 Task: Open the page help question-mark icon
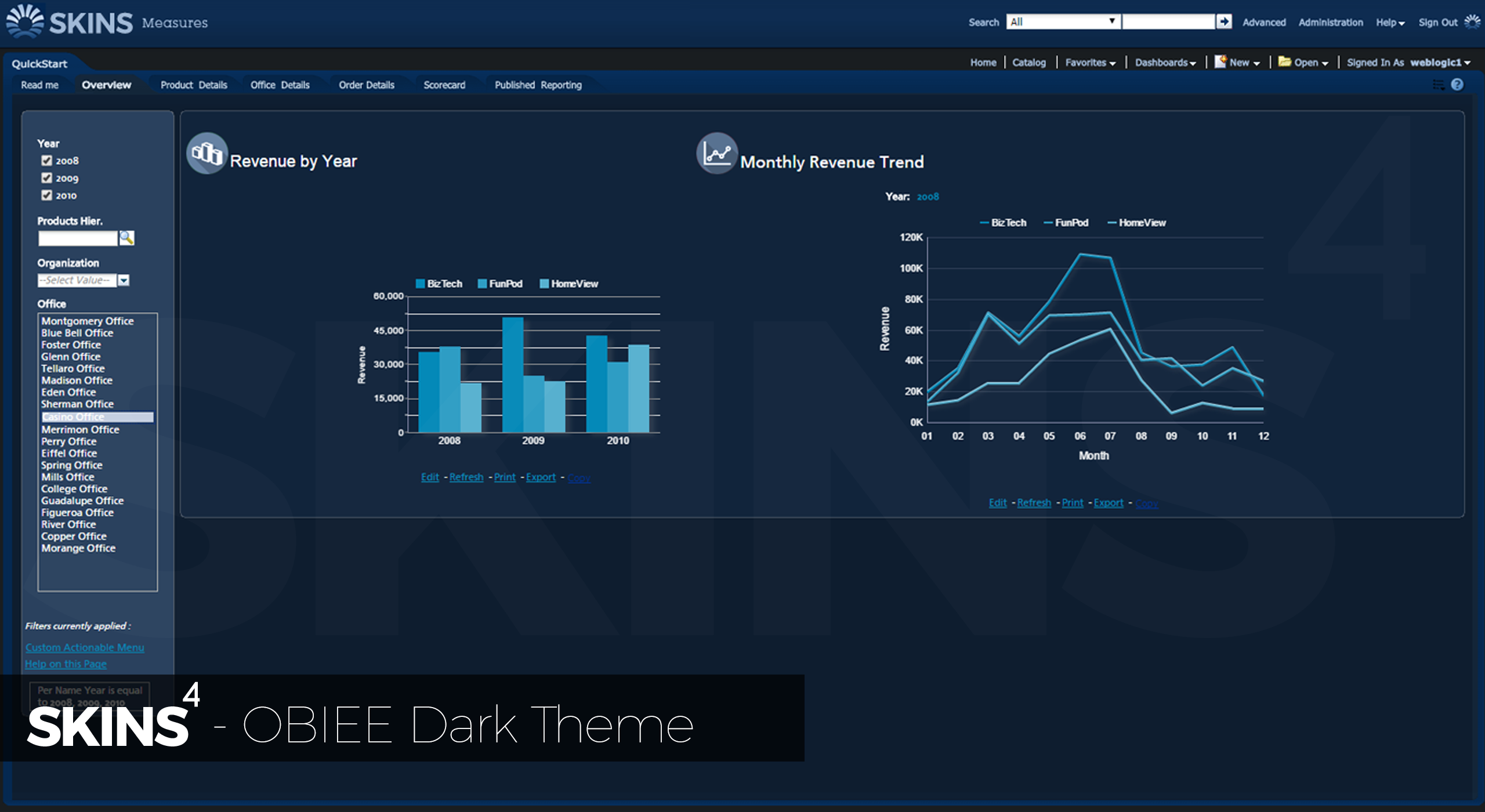[1457, 85]
